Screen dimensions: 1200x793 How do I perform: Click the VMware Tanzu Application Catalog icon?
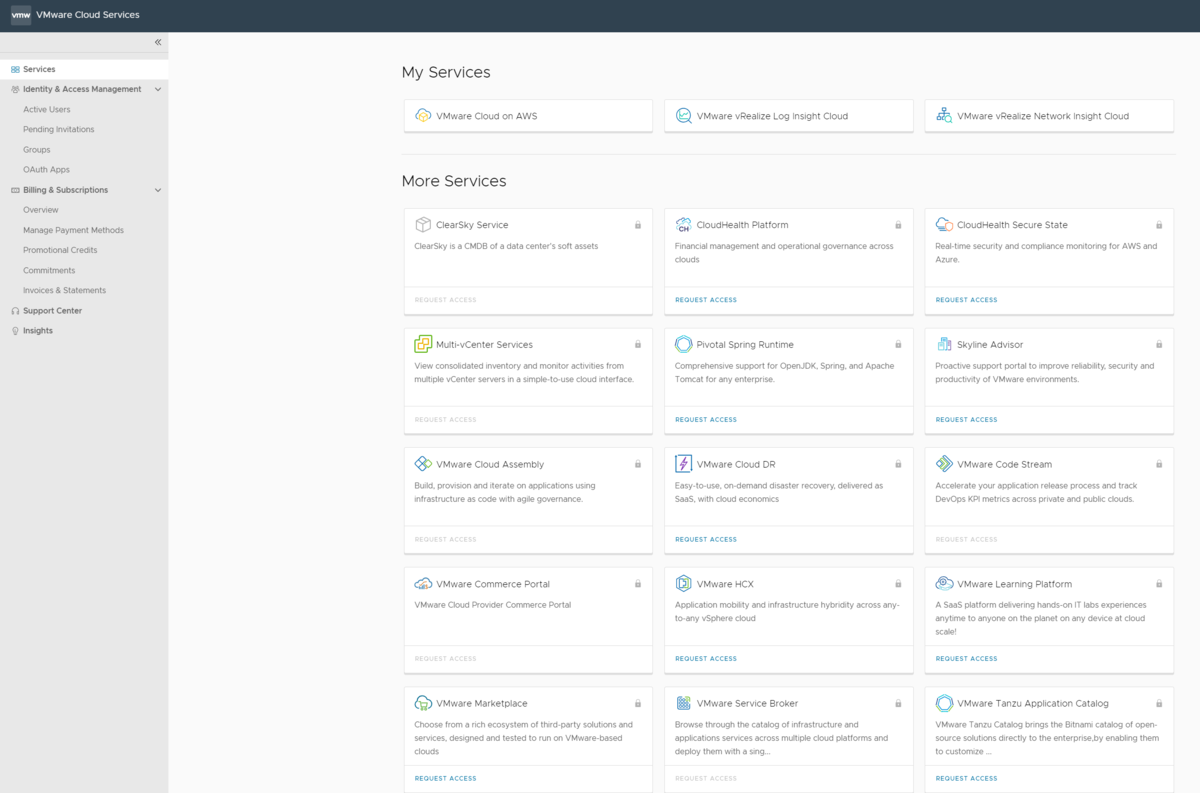pos(944,703)
